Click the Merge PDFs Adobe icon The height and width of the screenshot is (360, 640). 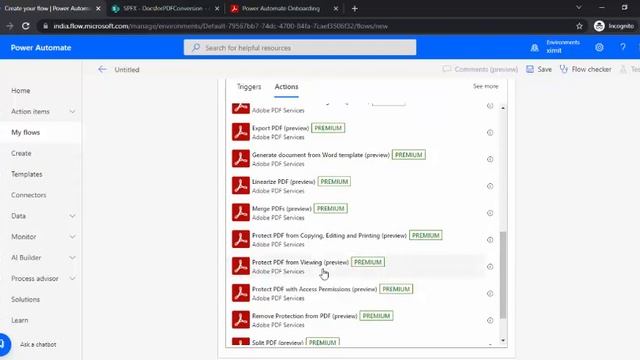[x=241, y=212]
